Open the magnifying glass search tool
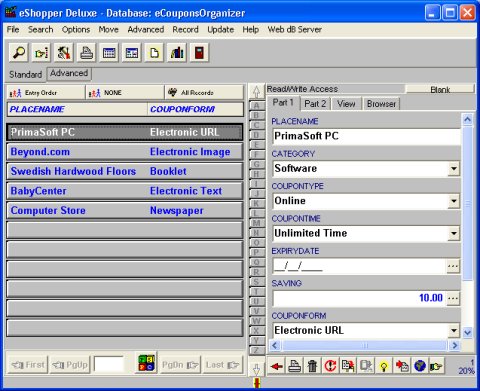Image resolution: width=480 pixels, height=391 pixels. click(x=19, y=53)
